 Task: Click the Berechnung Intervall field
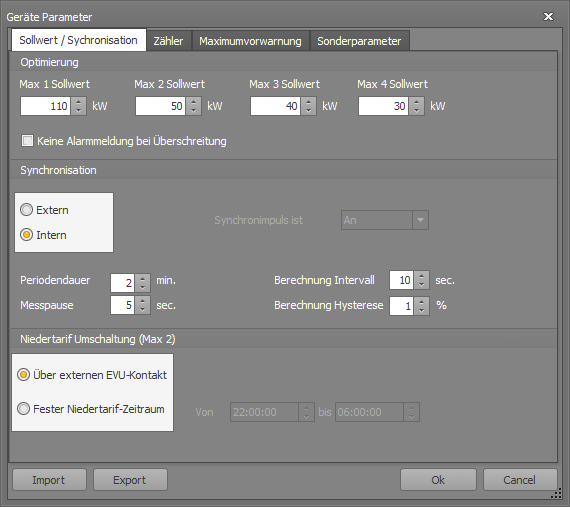click(401, 280)
